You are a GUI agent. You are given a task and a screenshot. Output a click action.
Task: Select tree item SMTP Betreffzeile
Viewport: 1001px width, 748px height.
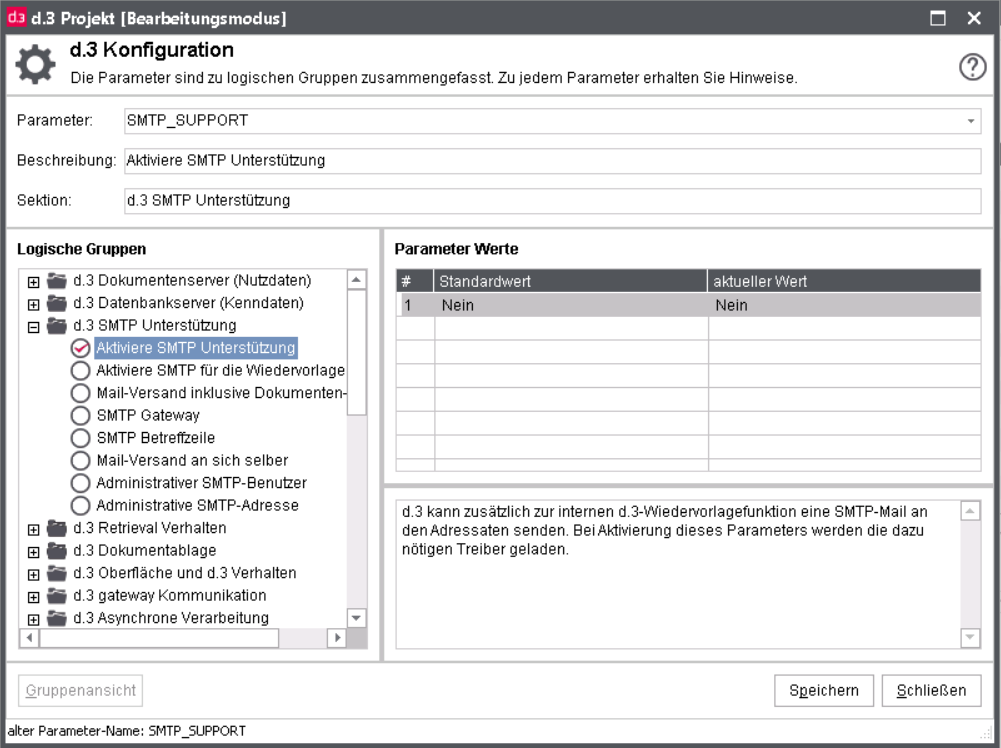(x=156, y=438)
